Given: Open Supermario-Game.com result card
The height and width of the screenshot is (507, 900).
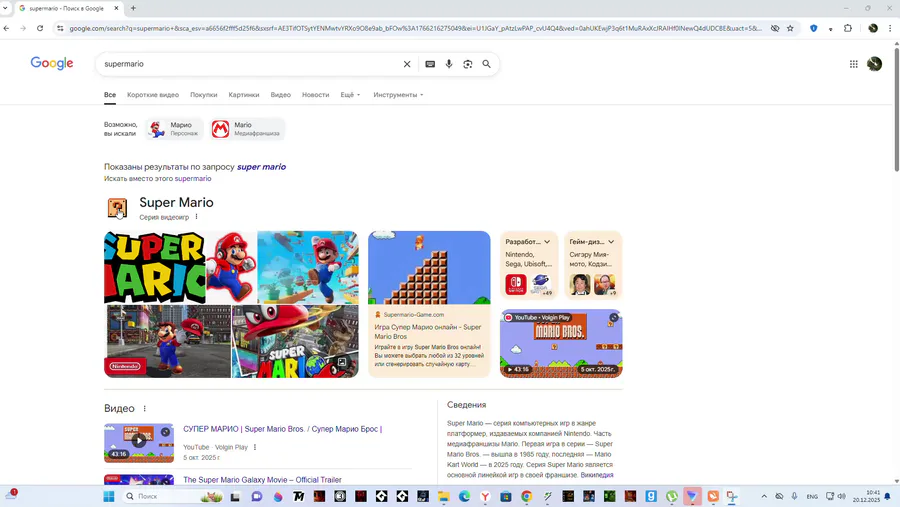Looking at the screenshot, I should click(x=429, y=304).
